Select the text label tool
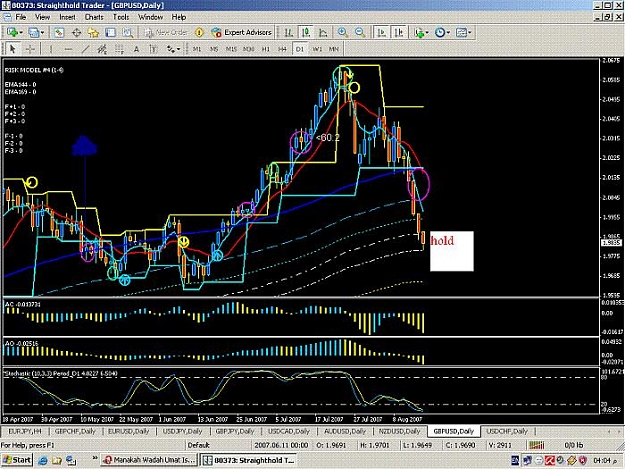Screen dimensions: 625x469 [153, 49]
